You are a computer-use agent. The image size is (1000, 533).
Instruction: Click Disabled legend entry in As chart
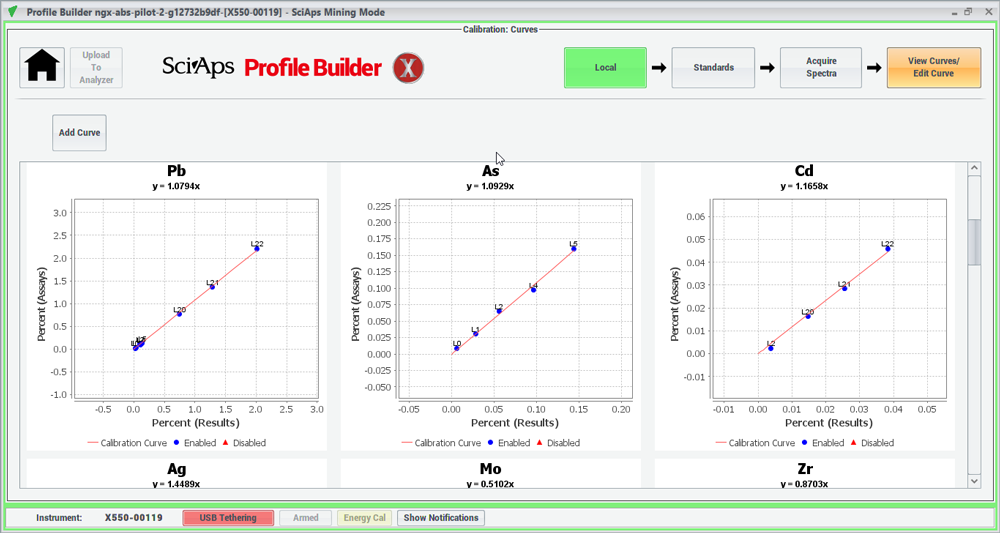[558, 443]
